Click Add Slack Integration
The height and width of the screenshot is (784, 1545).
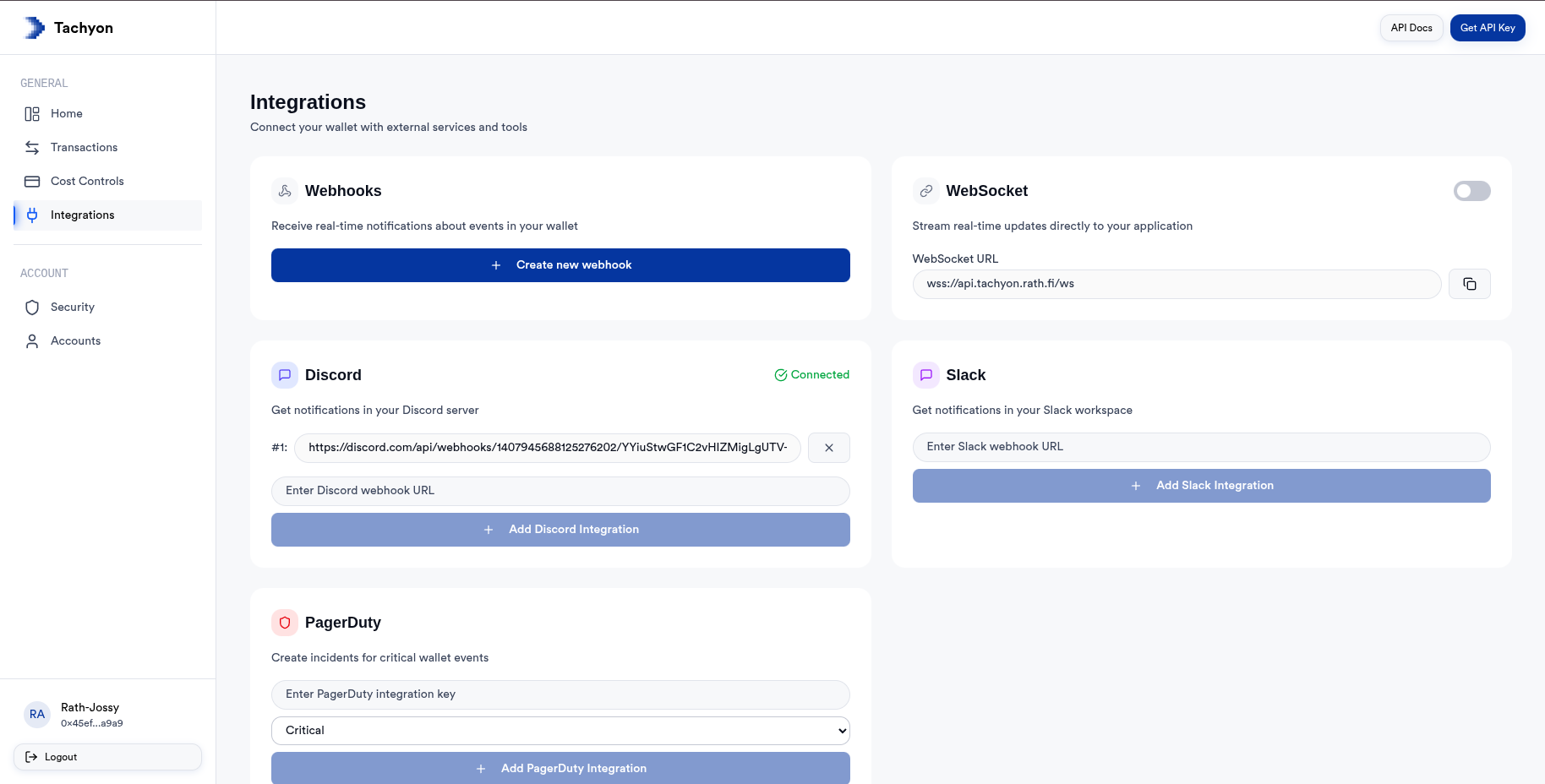[1201, 486]
